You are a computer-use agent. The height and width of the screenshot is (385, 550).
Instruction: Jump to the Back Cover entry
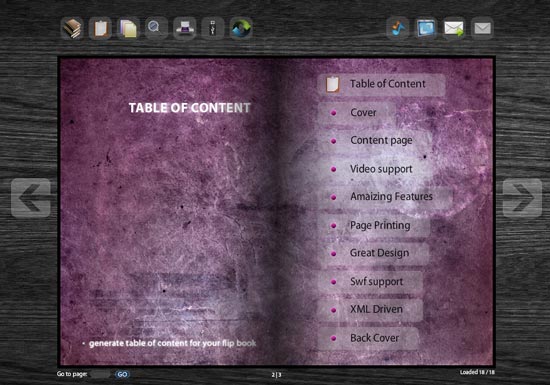[x=368, y=338]
